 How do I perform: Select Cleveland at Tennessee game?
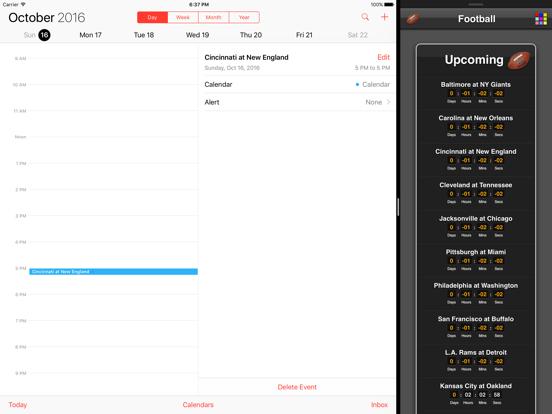pos(476,193)
